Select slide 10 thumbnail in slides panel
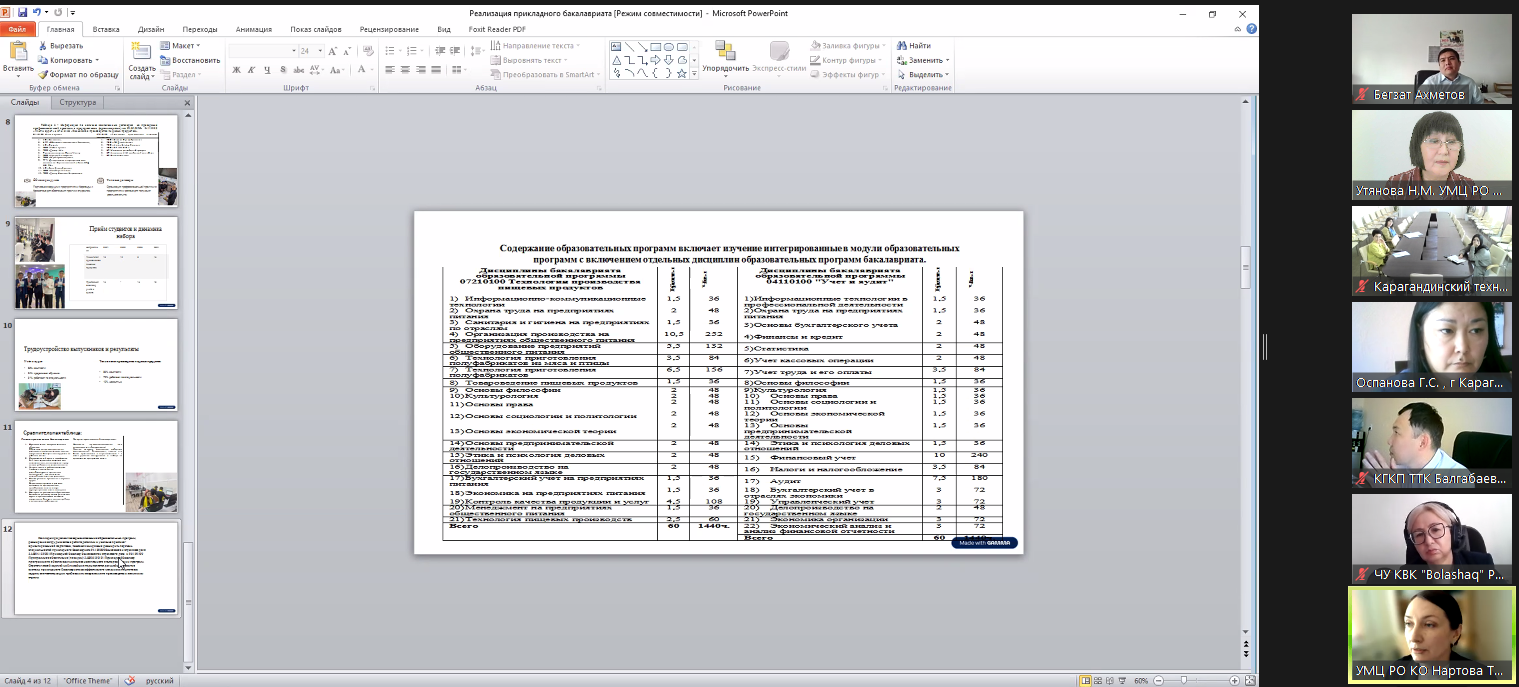Screen dimensions: 1519x687 point(96,364)
